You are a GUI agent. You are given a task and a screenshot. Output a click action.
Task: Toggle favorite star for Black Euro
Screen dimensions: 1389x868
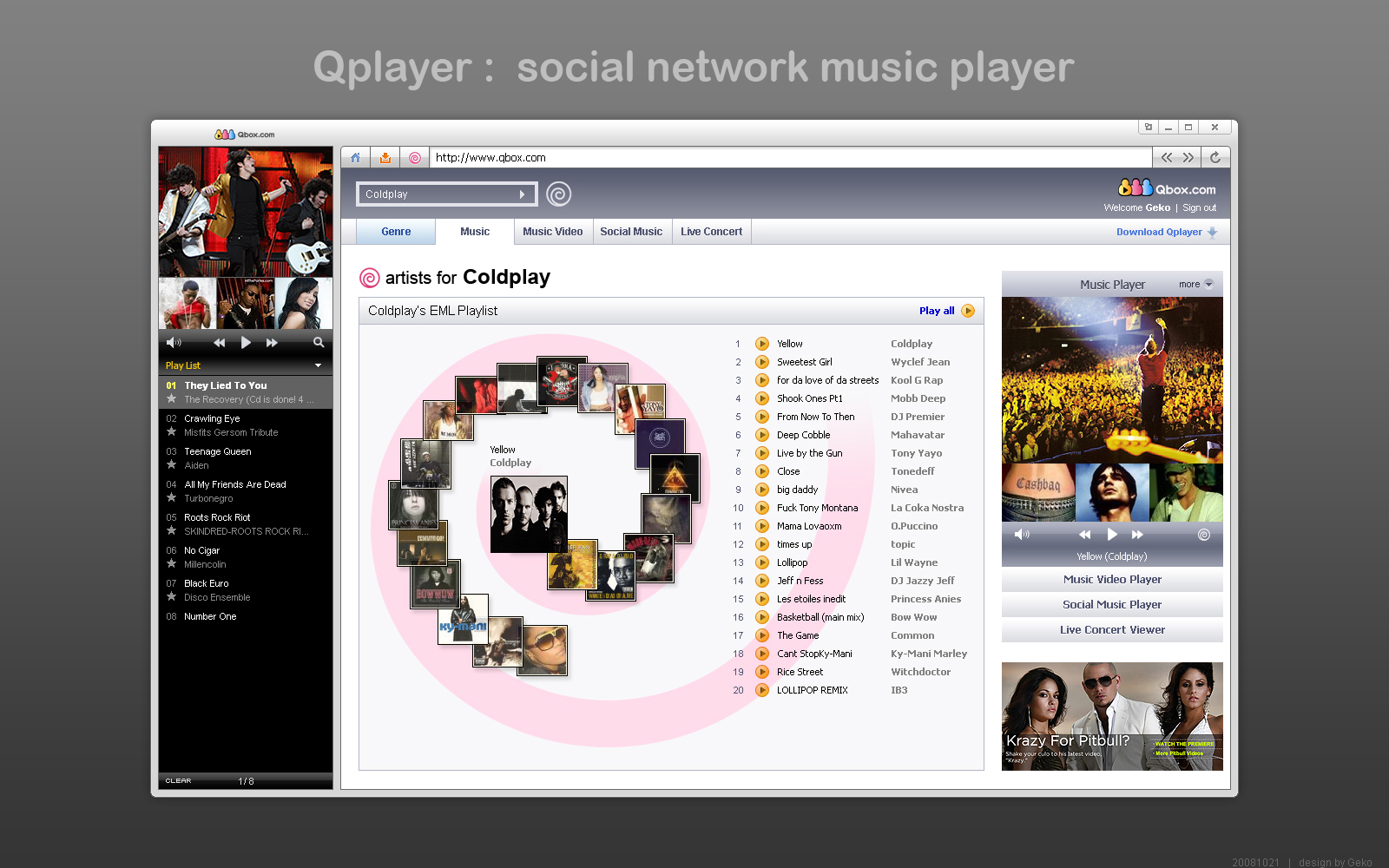point(171,596)
